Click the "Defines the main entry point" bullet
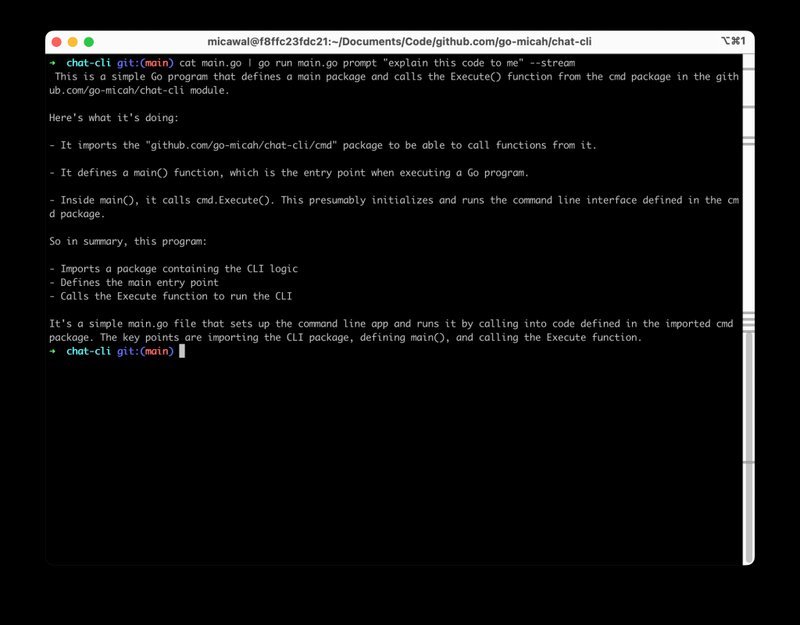Image resolution: width=800 pixels, height=625 pixels. coord(139,282)
